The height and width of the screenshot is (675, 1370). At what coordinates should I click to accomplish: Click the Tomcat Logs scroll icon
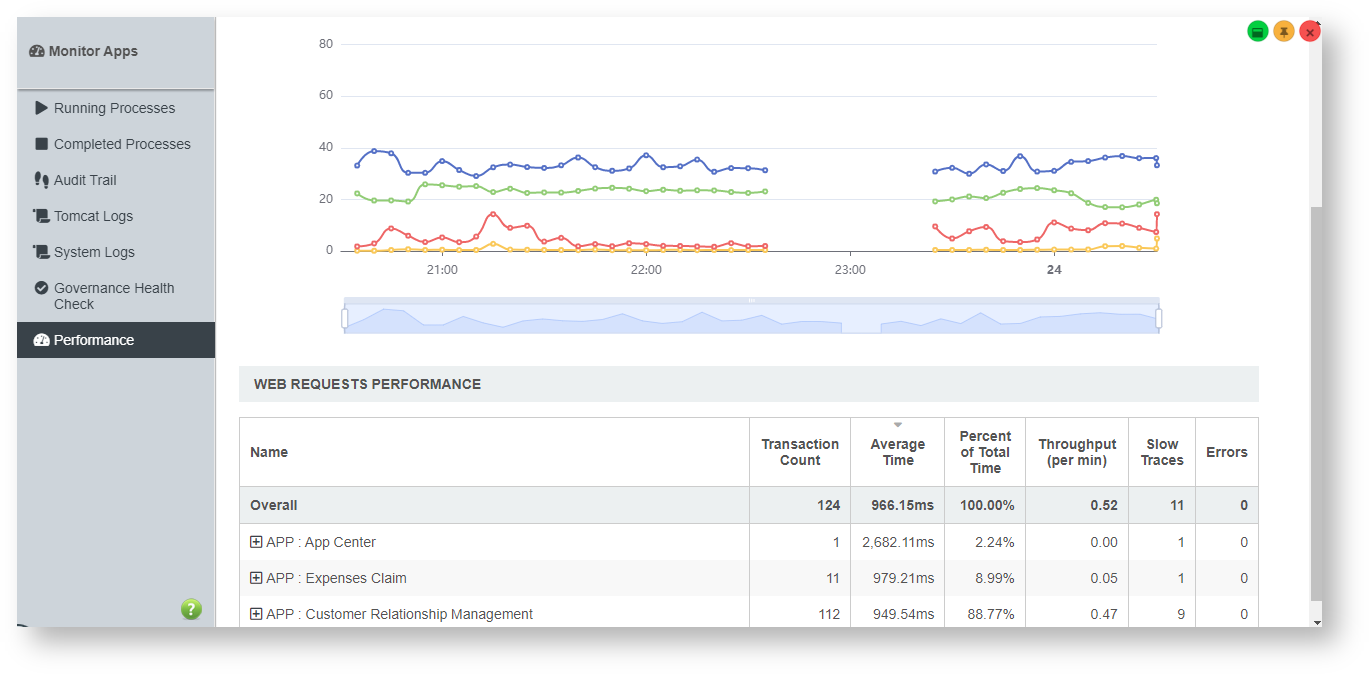click(x=41, y=216)
